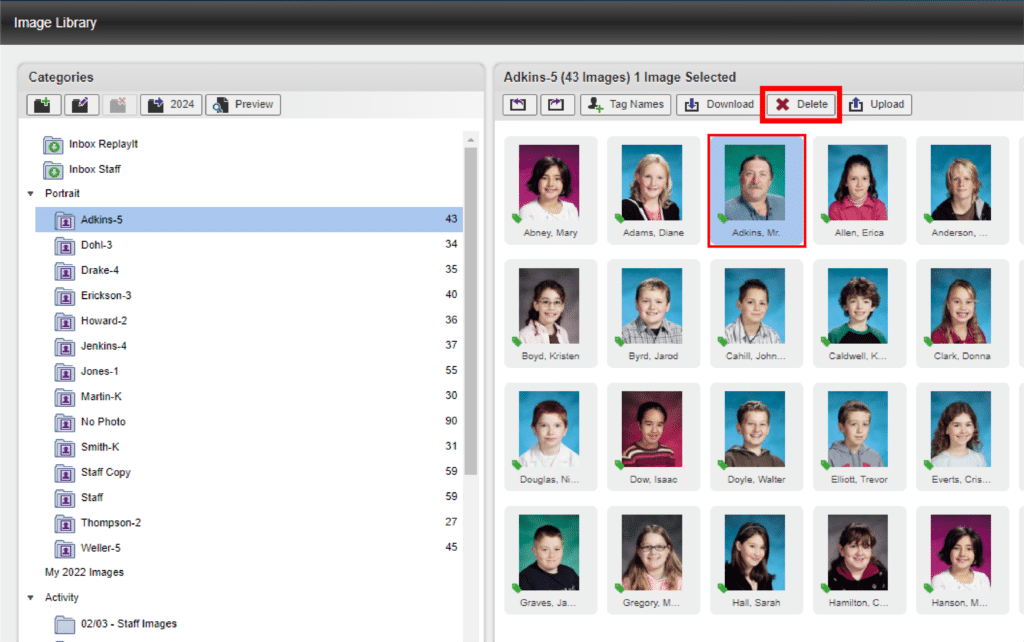
Task: Select the Byrd, Jarod portrait
Action: point(653,313)
